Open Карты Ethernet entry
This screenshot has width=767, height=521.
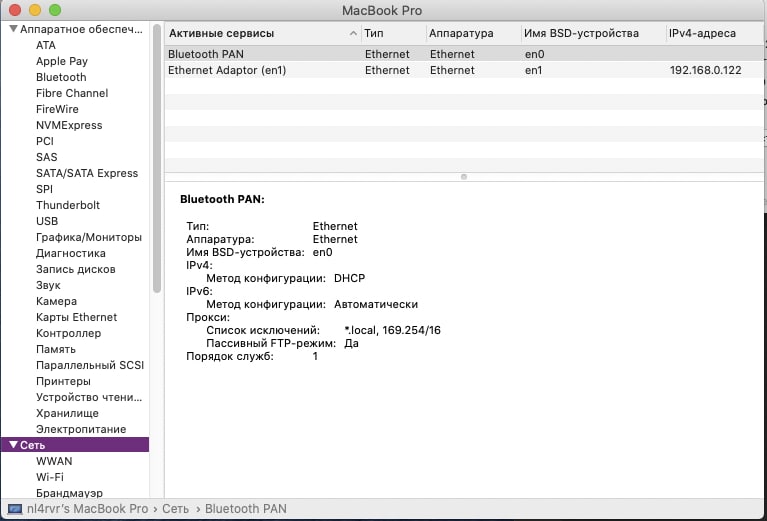click(x=76, y=317)
